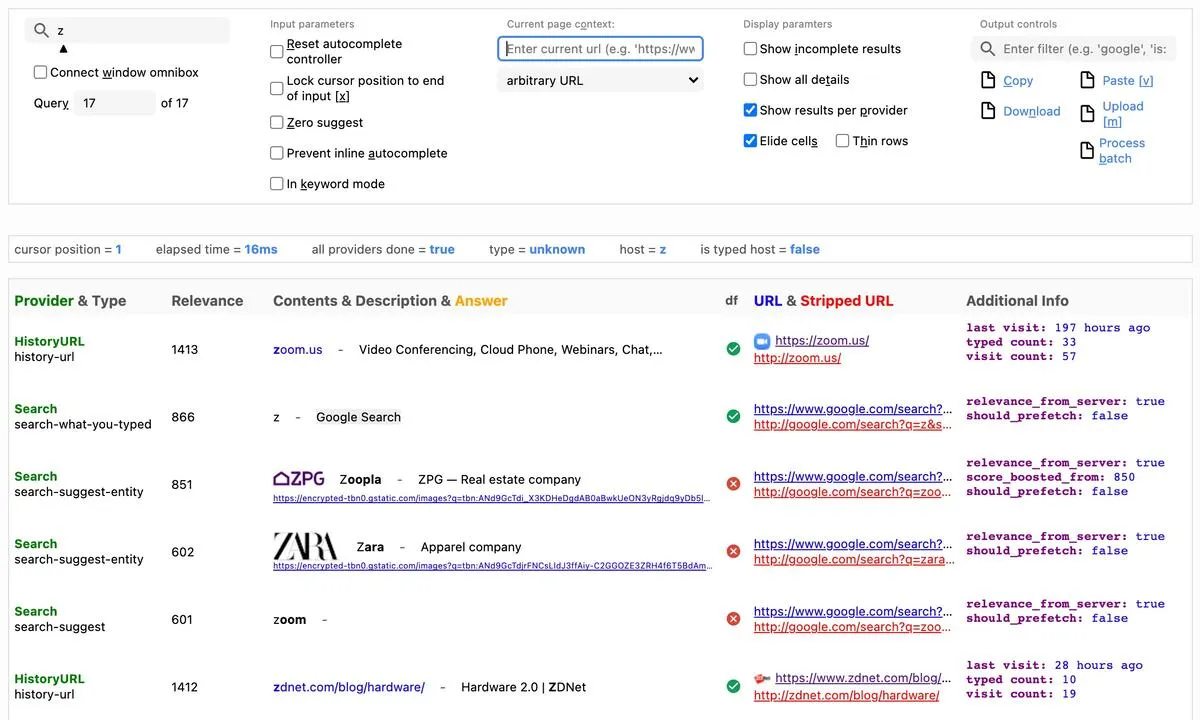
Task: Toggle Zero suggest checkbox
Action: [277, 122]
